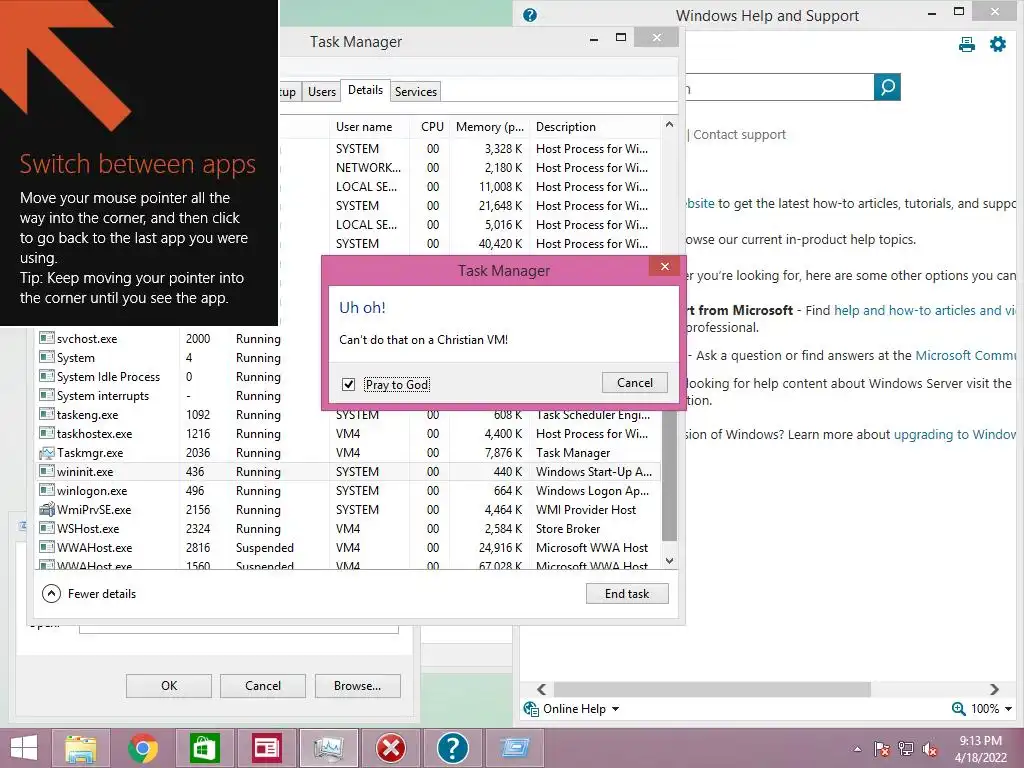The width and height of the screenshot is (1024, 768).
Task: Select the System interrupts row
Action: [347, 396]
